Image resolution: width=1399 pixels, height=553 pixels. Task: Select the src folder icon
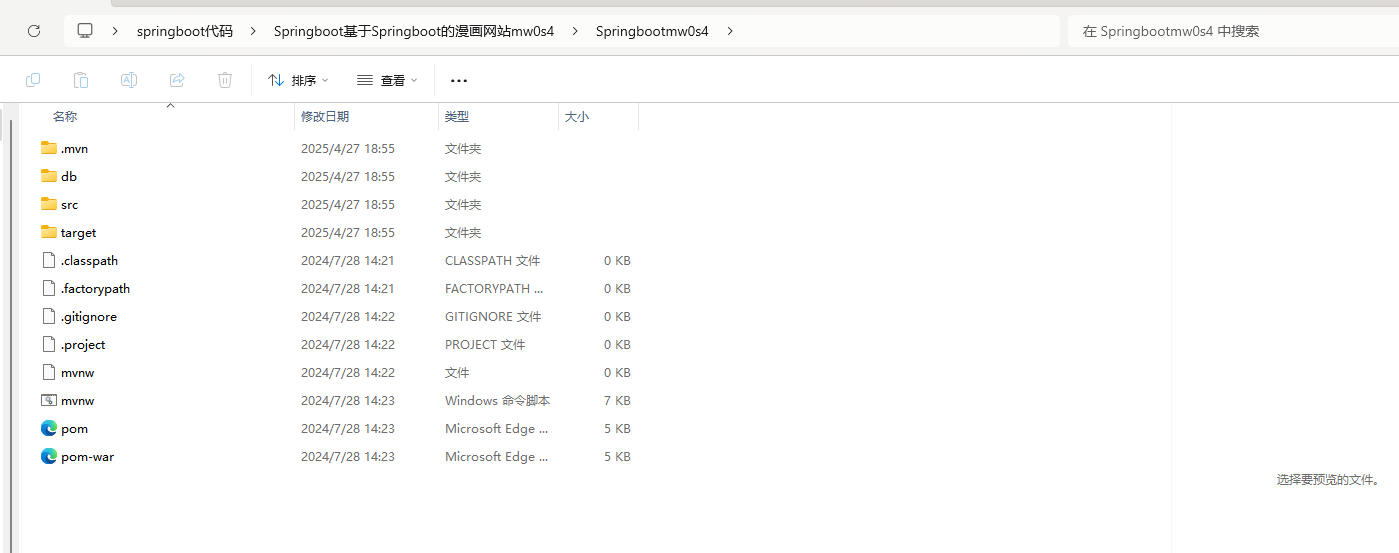pyautogui.click(x=49, y=204)
